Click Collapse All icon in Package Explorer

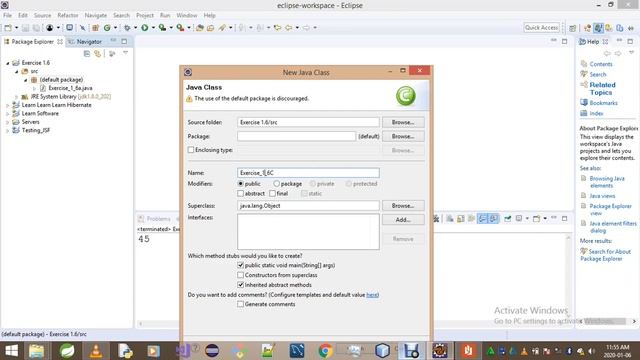(87, 53)
